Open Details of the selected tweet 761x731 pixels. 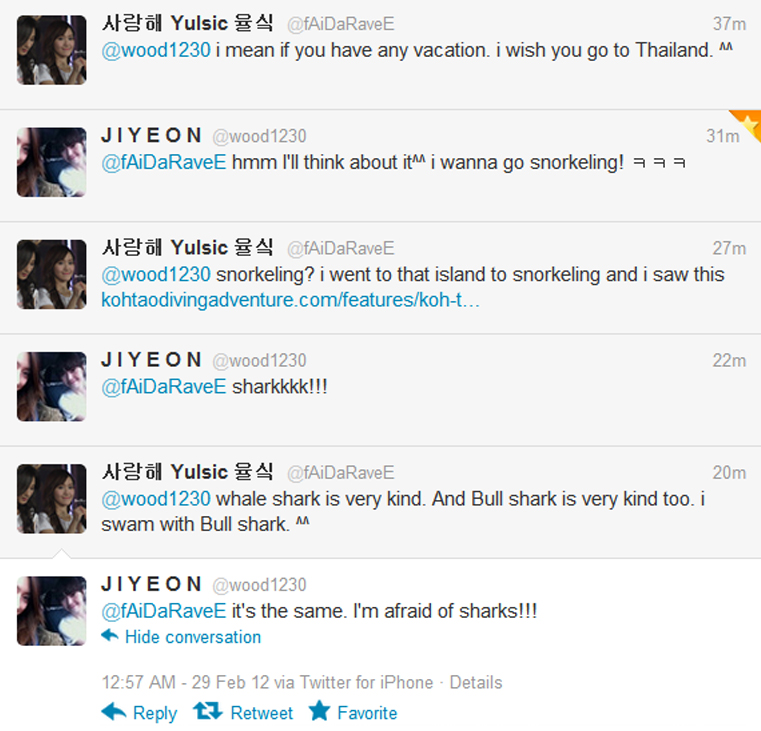(x=476, y=682)
